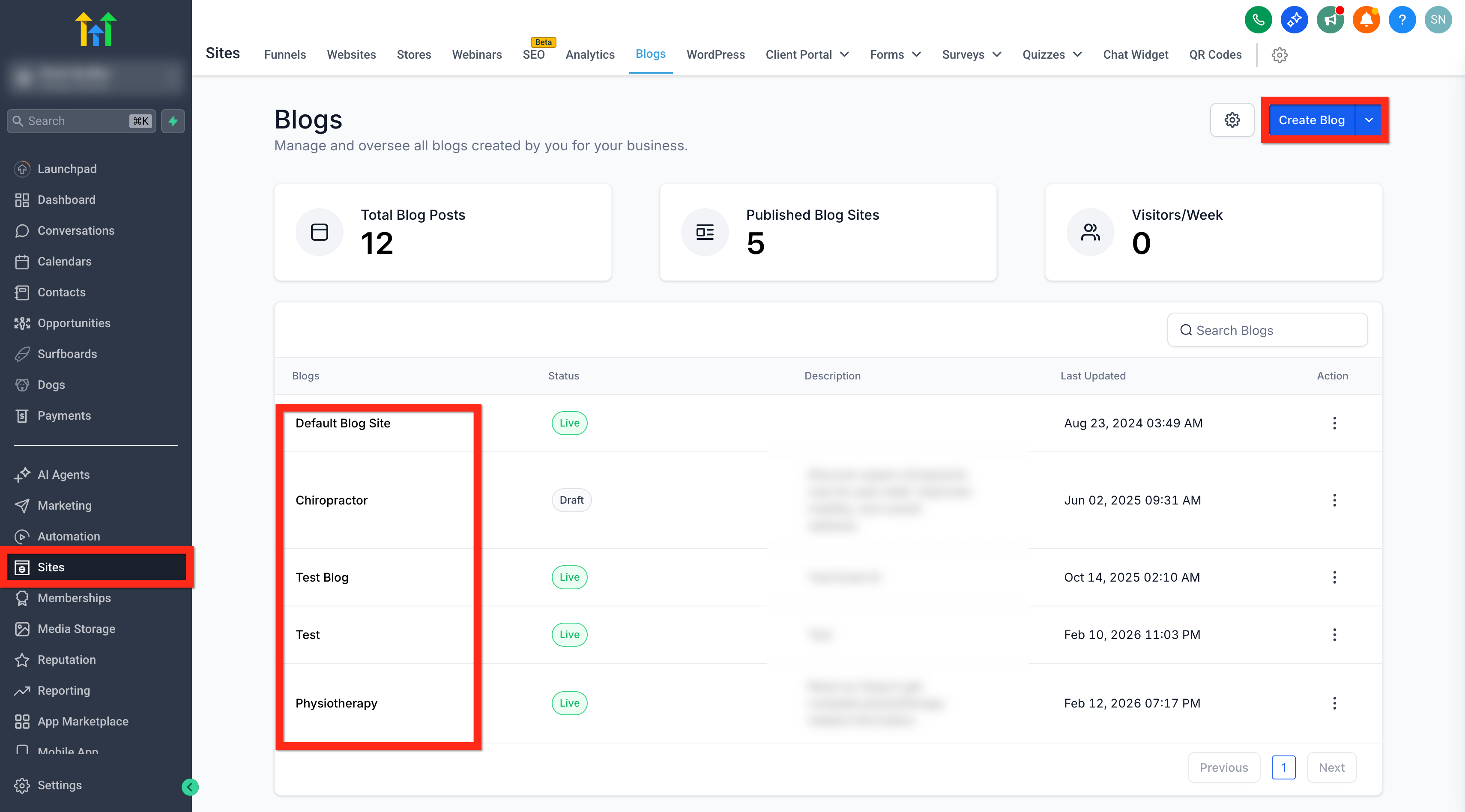Go to pagination page 1
Viewport: 1465px width, 812px height.
pos(1283,767)
